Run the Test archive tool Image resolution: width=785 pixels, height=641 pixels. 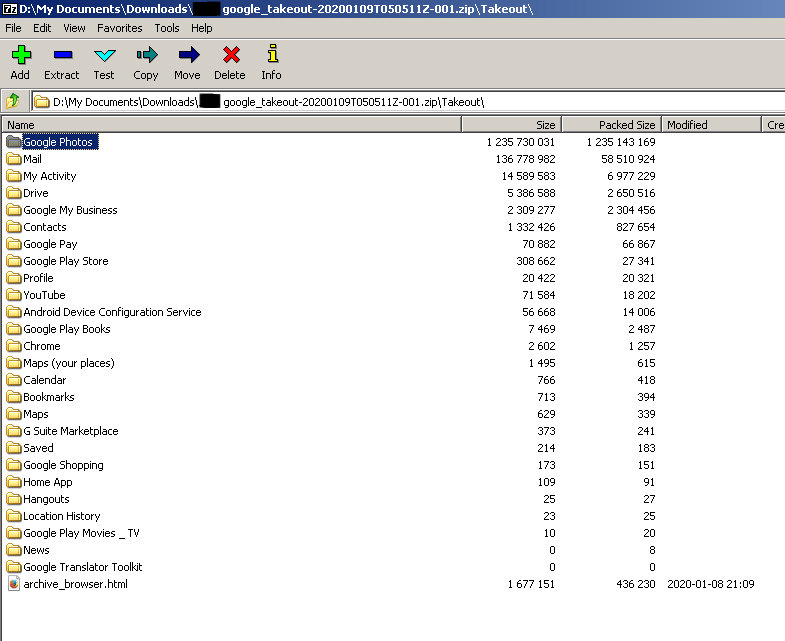coord(104,55)
